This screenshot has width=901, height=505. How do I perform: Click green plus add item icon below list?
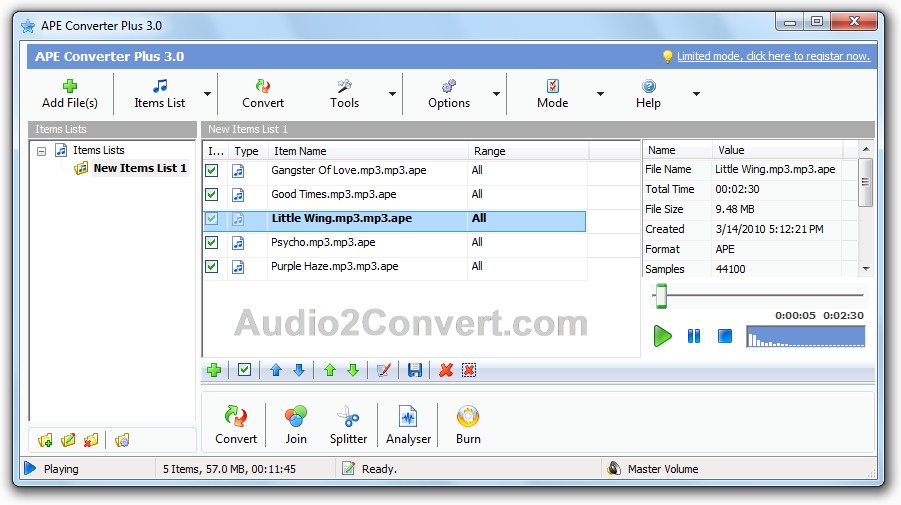214,371
